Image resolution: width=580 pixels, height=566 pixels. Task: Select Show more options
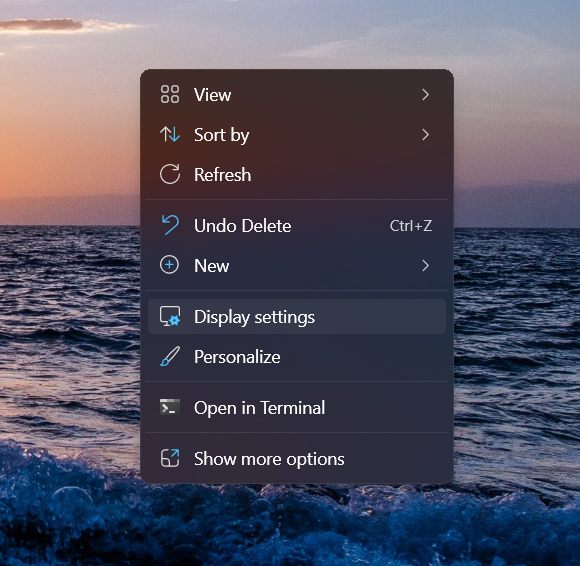click(x=297, y=459)
